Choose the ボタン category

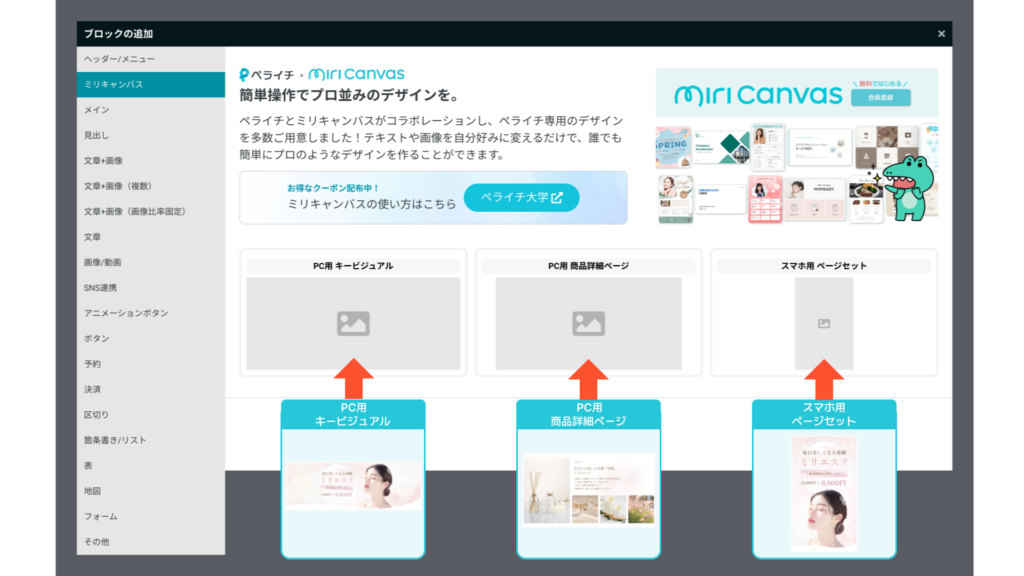point(151,339)
